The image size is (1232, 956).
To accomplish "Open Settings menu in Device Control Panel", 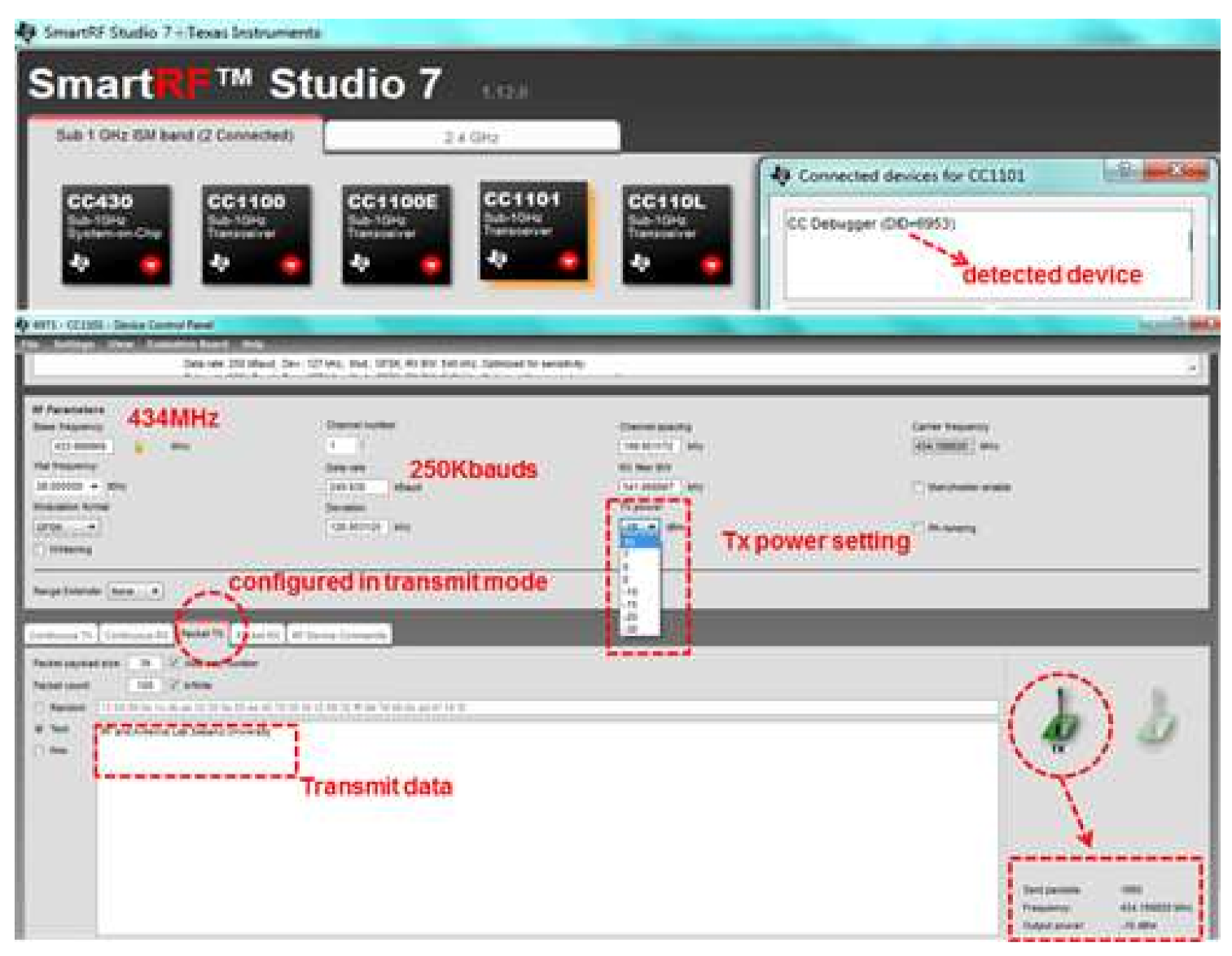I will tap(74, 344).
